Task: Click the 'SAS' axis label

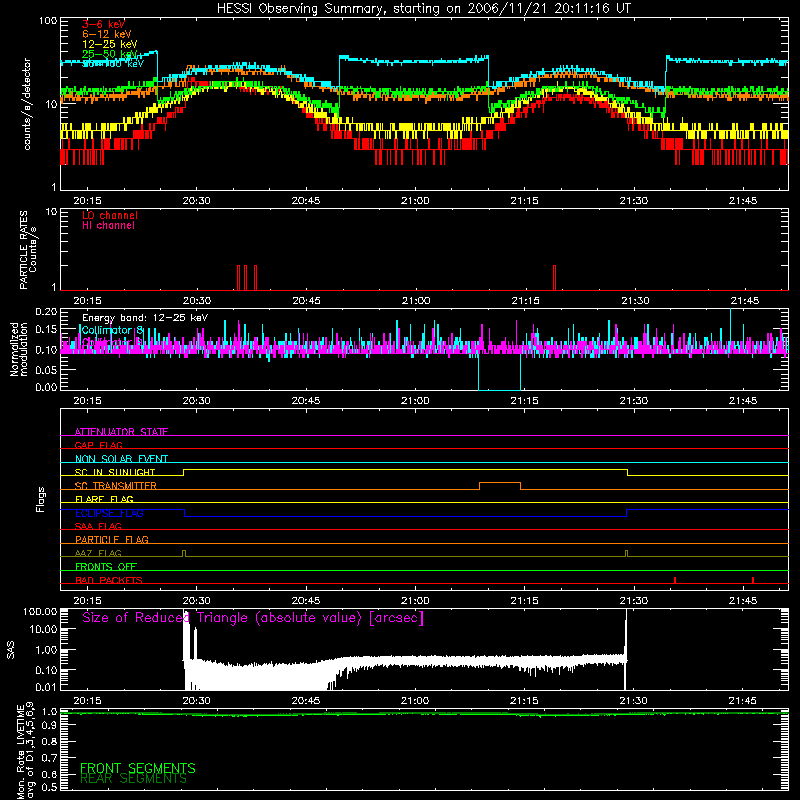Action: point(11,650)
